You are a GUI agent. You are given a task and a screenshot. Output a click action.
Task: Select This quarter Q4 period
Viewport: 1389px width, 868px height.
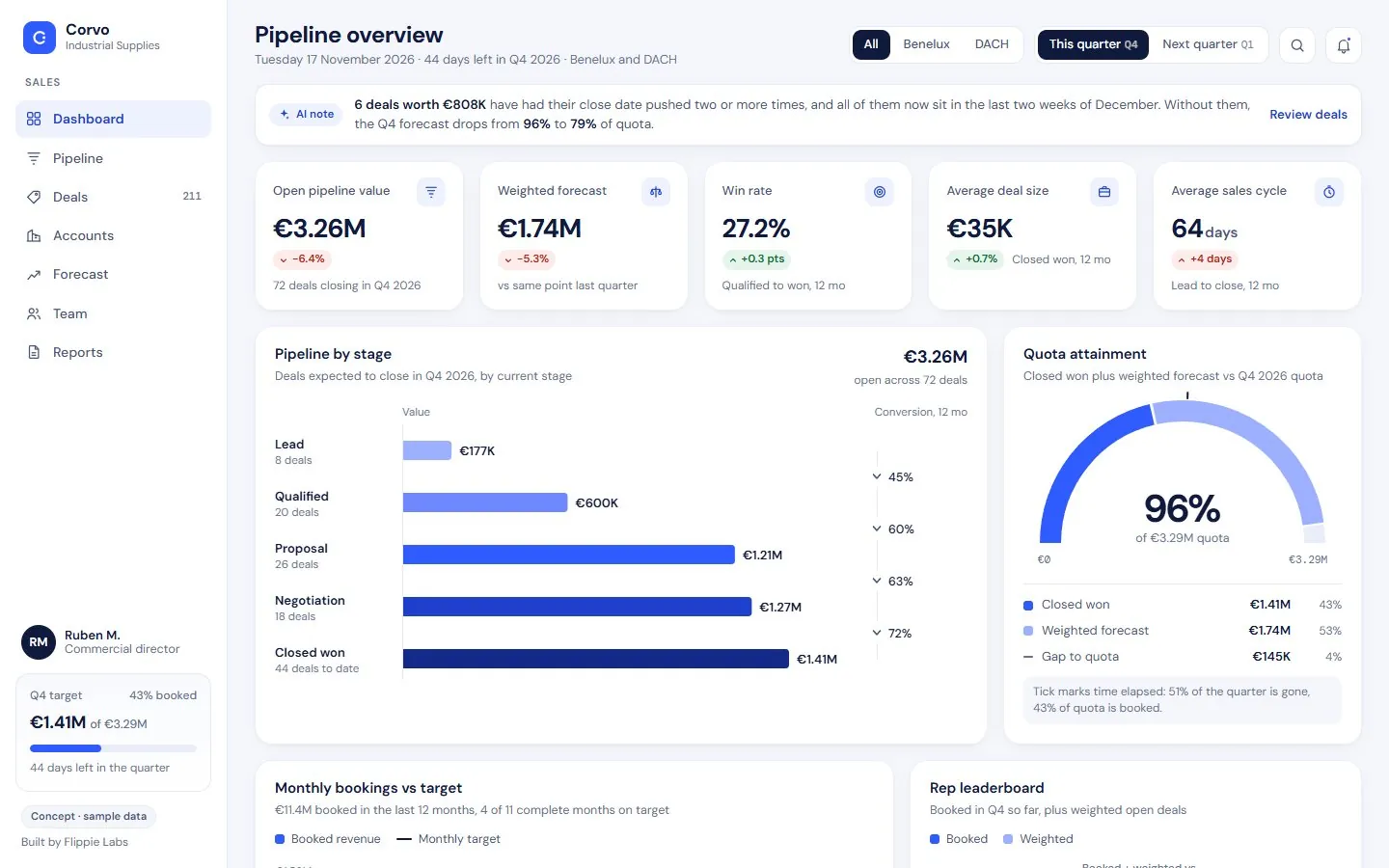(x=1093, y=44)
